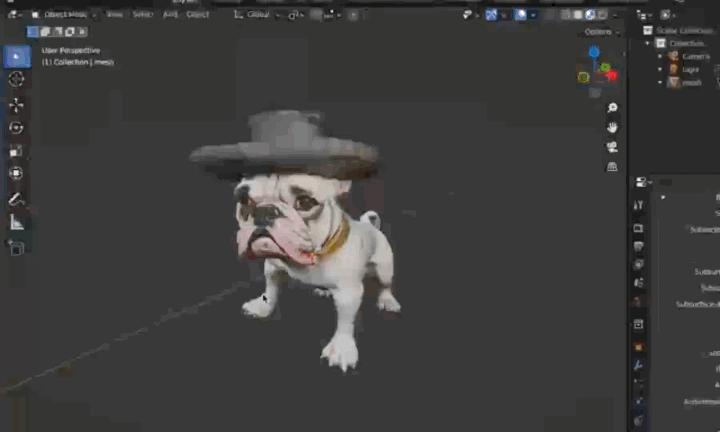Open the properties editor type dropdown
The height and width of the screenshot is (432, 720).
643,182
